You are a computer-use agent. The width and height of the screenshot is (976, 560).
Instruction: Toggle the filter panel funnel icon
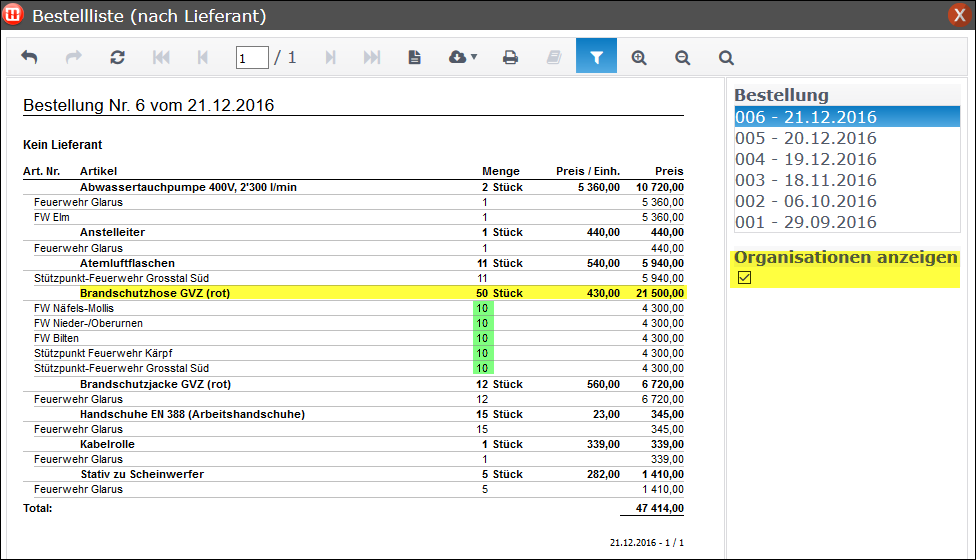click(x=596, y=58)
